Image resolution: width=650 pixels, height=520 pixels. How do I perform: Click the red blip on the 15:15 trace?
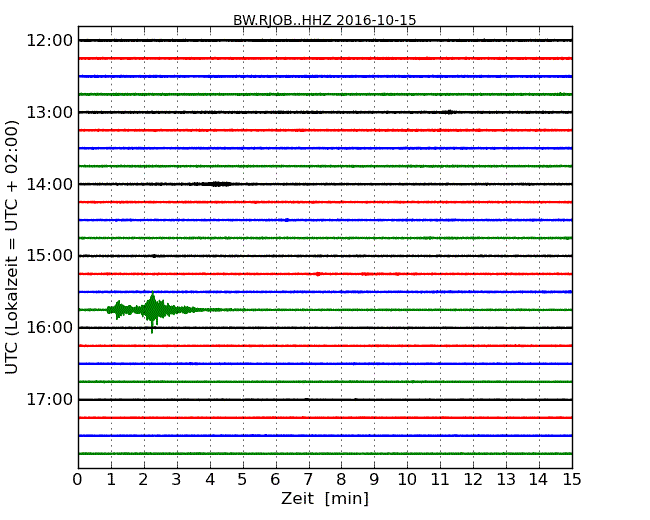point(318,274)
